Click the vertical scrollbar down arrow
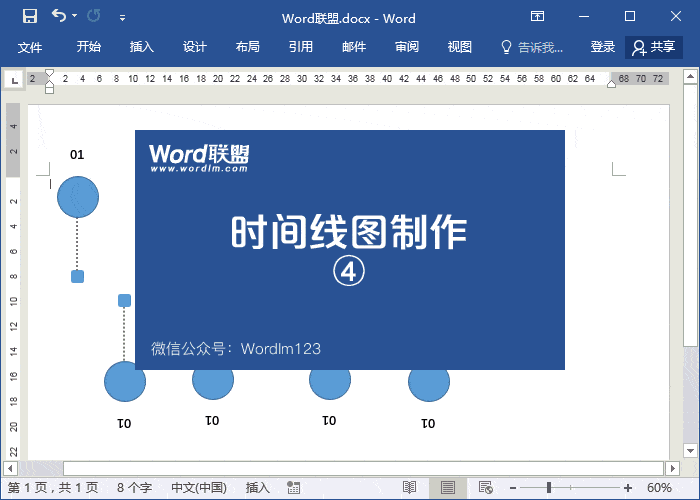Viewport: 700px width, 500px height. click(691, 450)
